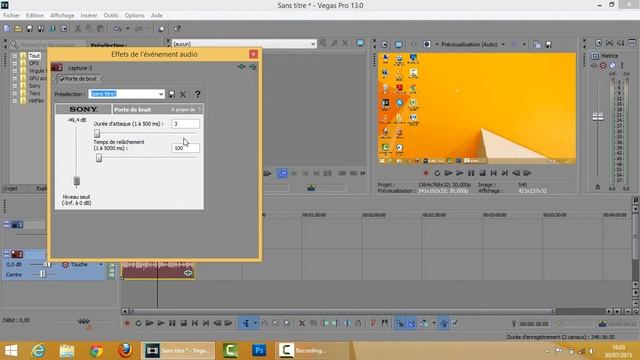640x360 pixels.
Task: Click the Insert marker icon in bottom toolbar
Action: coord(373,323)
